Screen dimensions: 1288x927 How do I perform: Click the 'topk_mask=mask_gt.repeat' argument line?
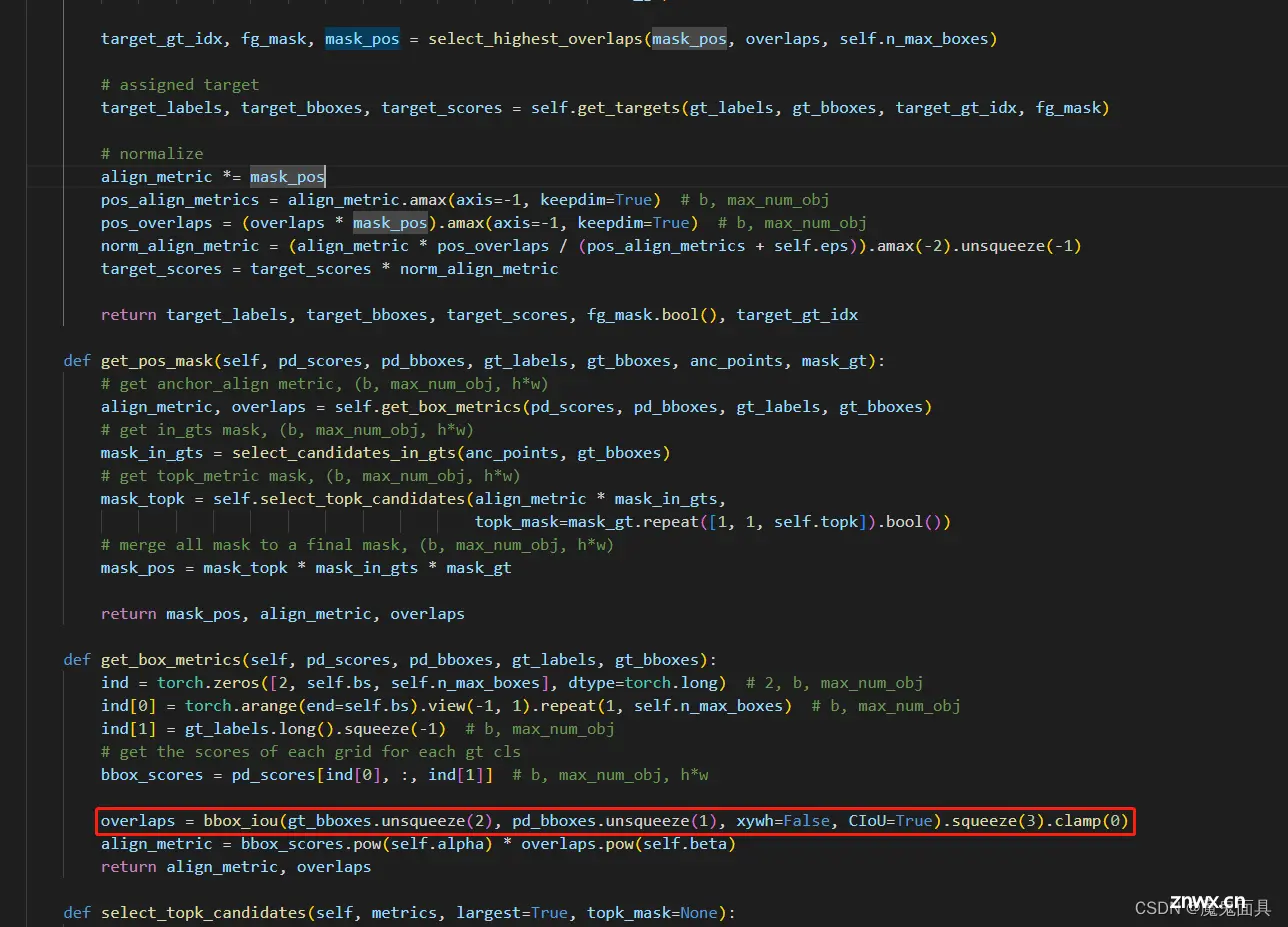pyautogui.click(x=713, y=522)
